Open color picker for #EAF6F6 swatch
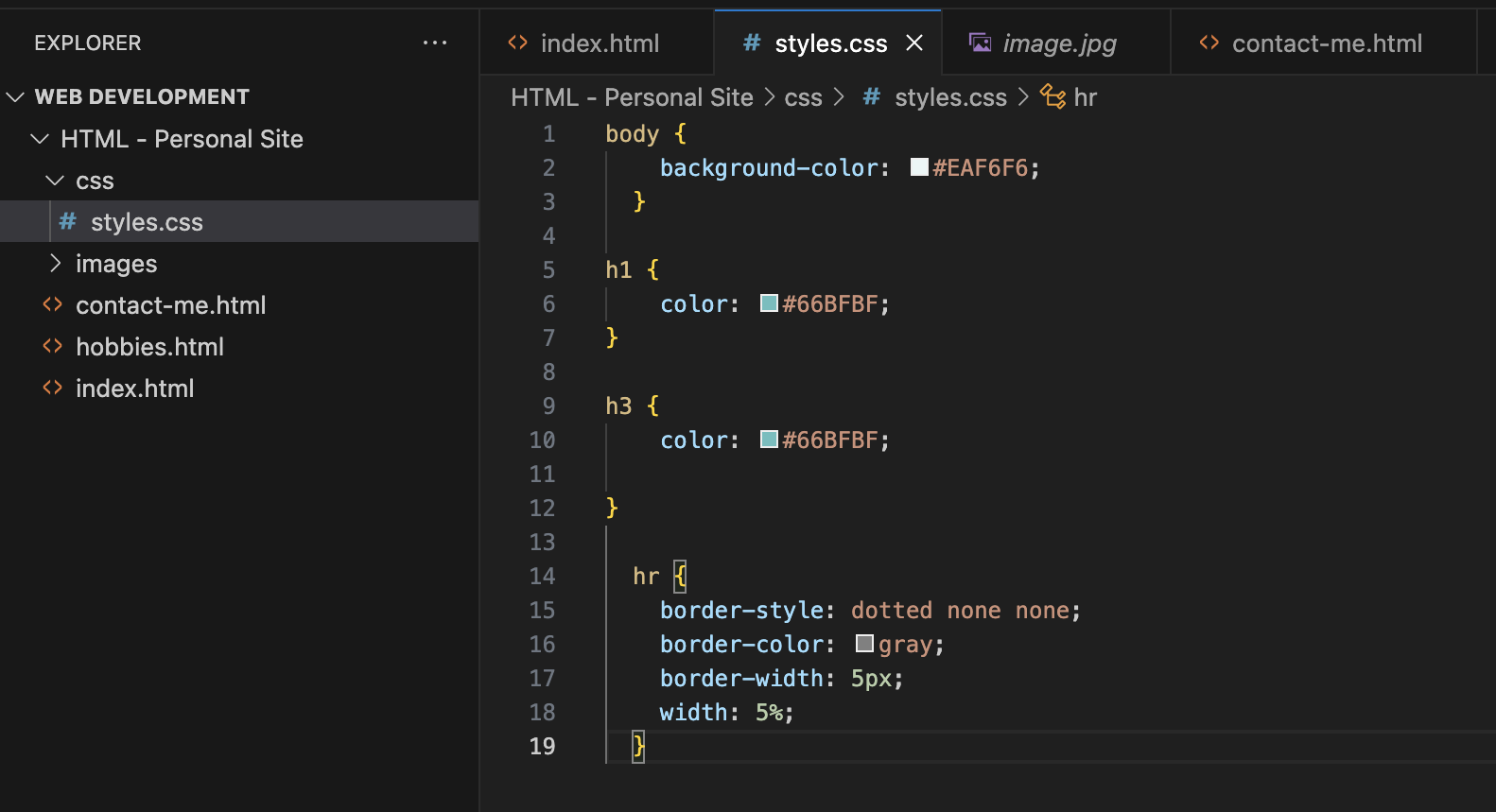1496x812 pixels. click(x=919, y=167)
